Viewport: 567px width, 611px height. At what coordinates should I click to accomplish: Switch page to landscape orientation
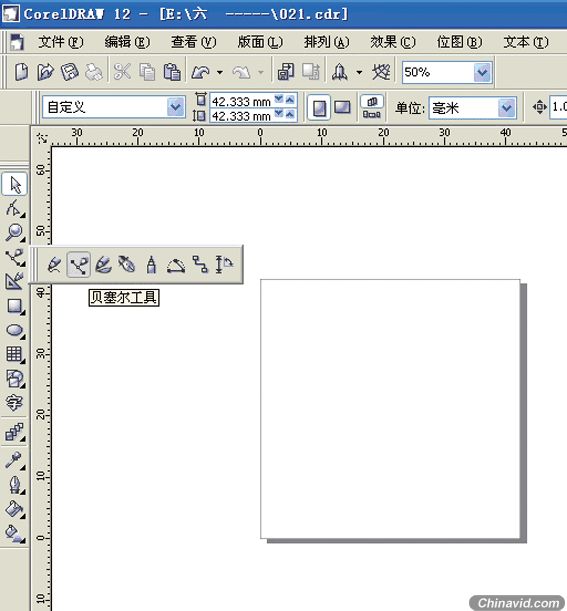[x=342, y=108]
